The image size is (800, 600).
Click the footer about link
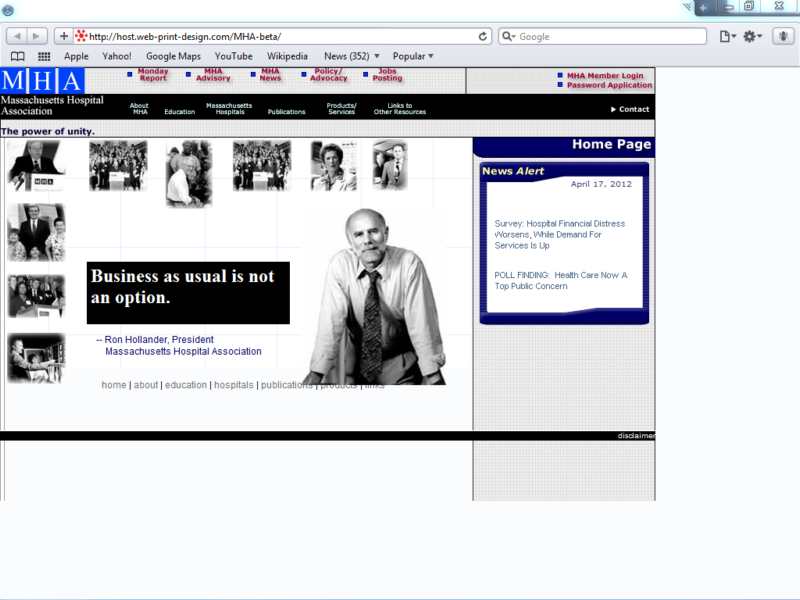[146, 385]
